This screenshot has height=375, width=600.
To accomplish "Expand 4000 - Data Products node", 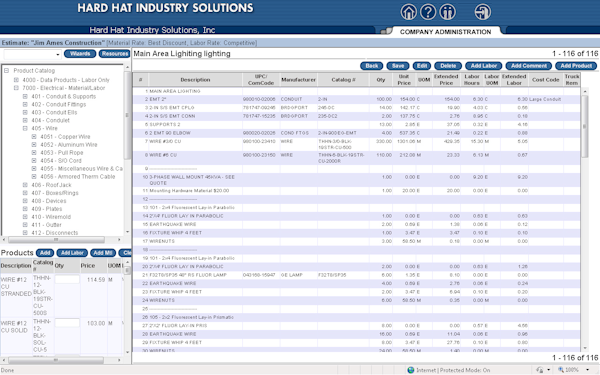I will tap(16, 80).
